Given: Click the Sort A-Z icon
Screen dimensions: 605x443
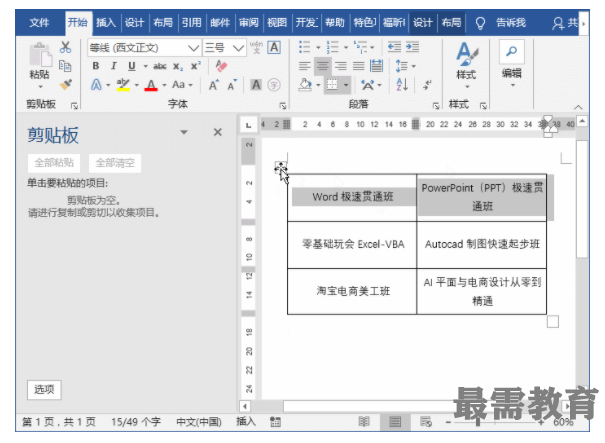Looking at the screenshot, I should point(402,85).
